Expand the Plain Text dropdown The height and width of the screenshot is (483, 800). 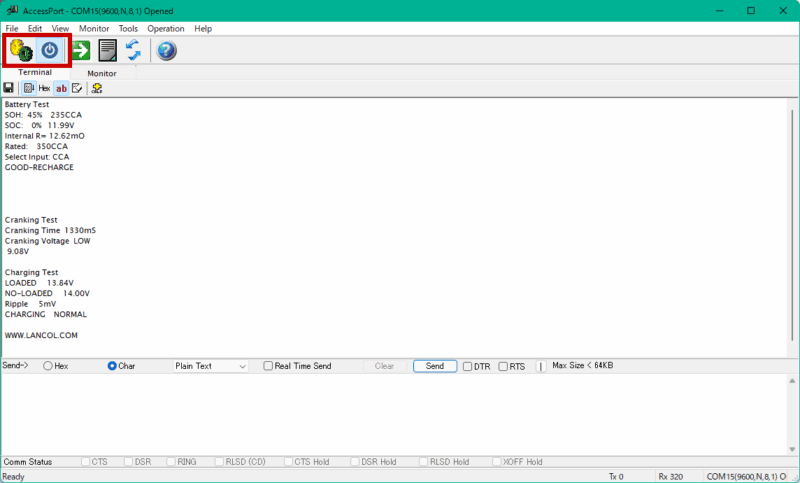211,366
